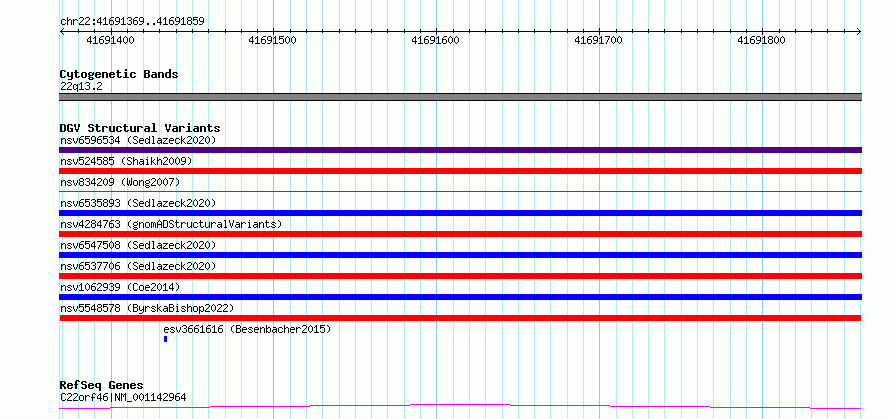Click the Cytogenetic Bands track title
Viewport: 890px width, 419px height.
(119, 74)
